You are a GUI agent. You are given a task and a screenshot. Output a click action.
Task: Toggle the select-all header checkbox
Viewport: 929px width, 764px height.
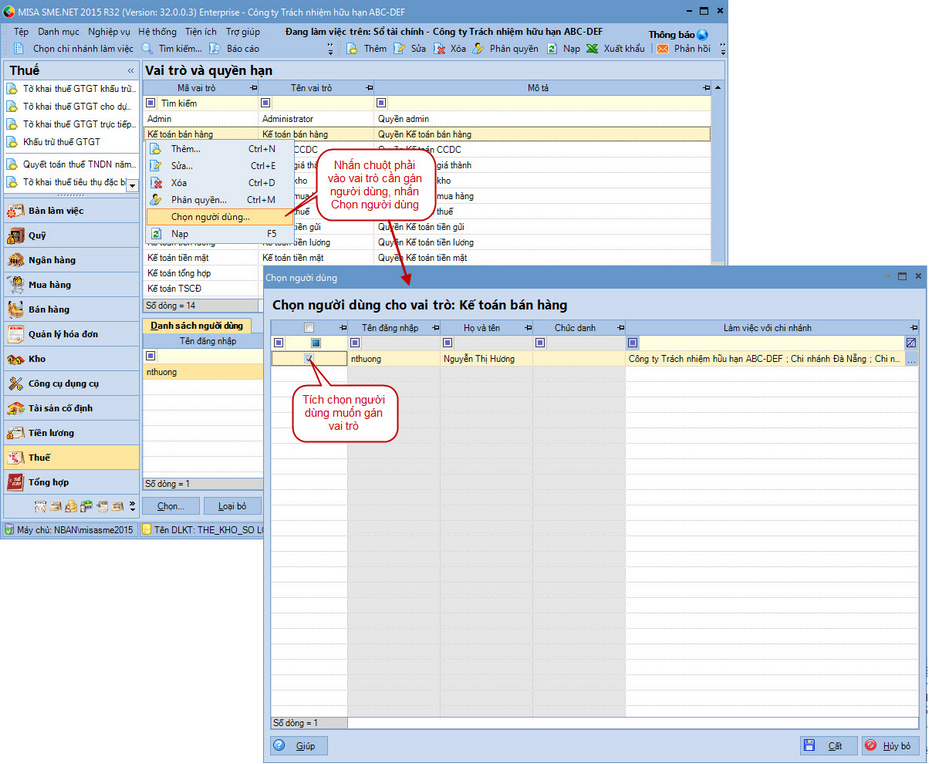(309, 328)
